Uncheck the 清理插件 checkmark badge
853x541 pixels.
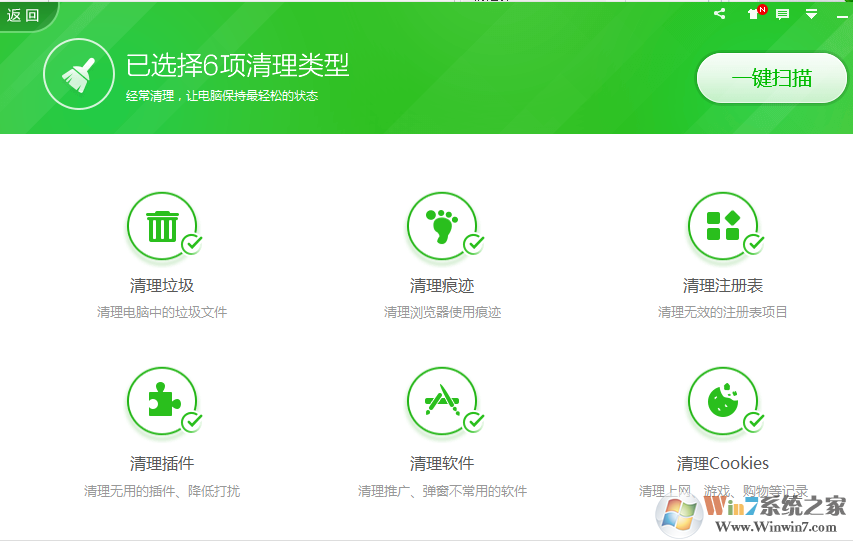pyautogui.click(x=192, y=422)
